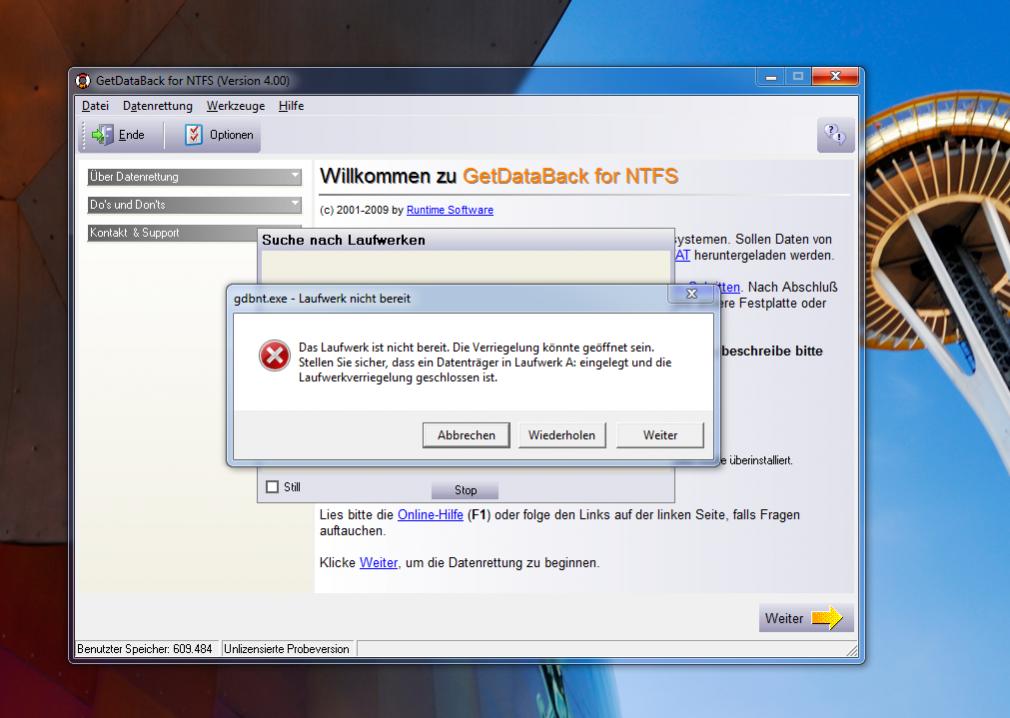1010x718 pixels.
Task: Close the Laufwerk nicht bereit dialog
Action: pos(692,294)
